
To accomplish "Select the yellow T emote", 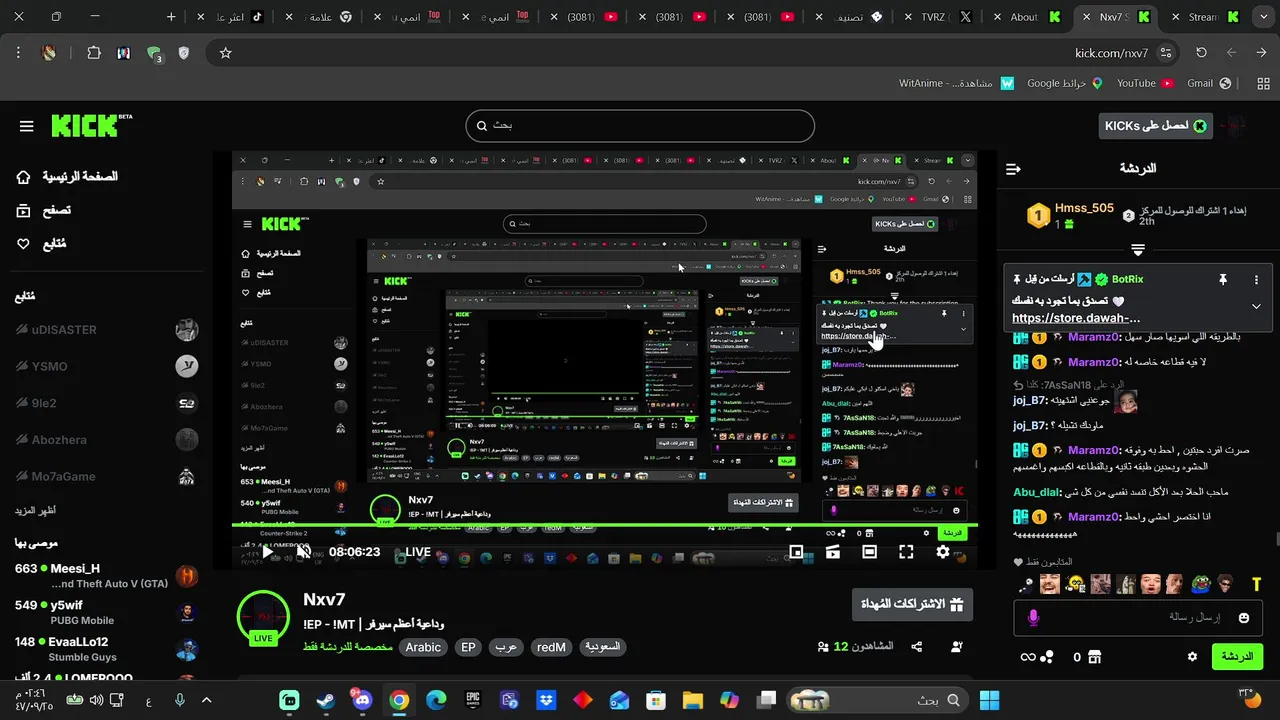I will point(1257,584).
